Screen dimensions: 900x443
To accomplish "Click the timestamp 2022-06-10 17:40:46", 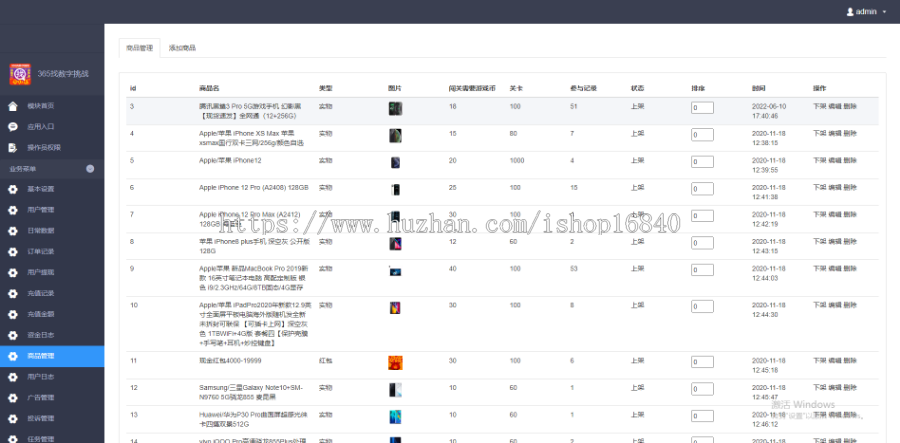I will click(x=768, y=111).
